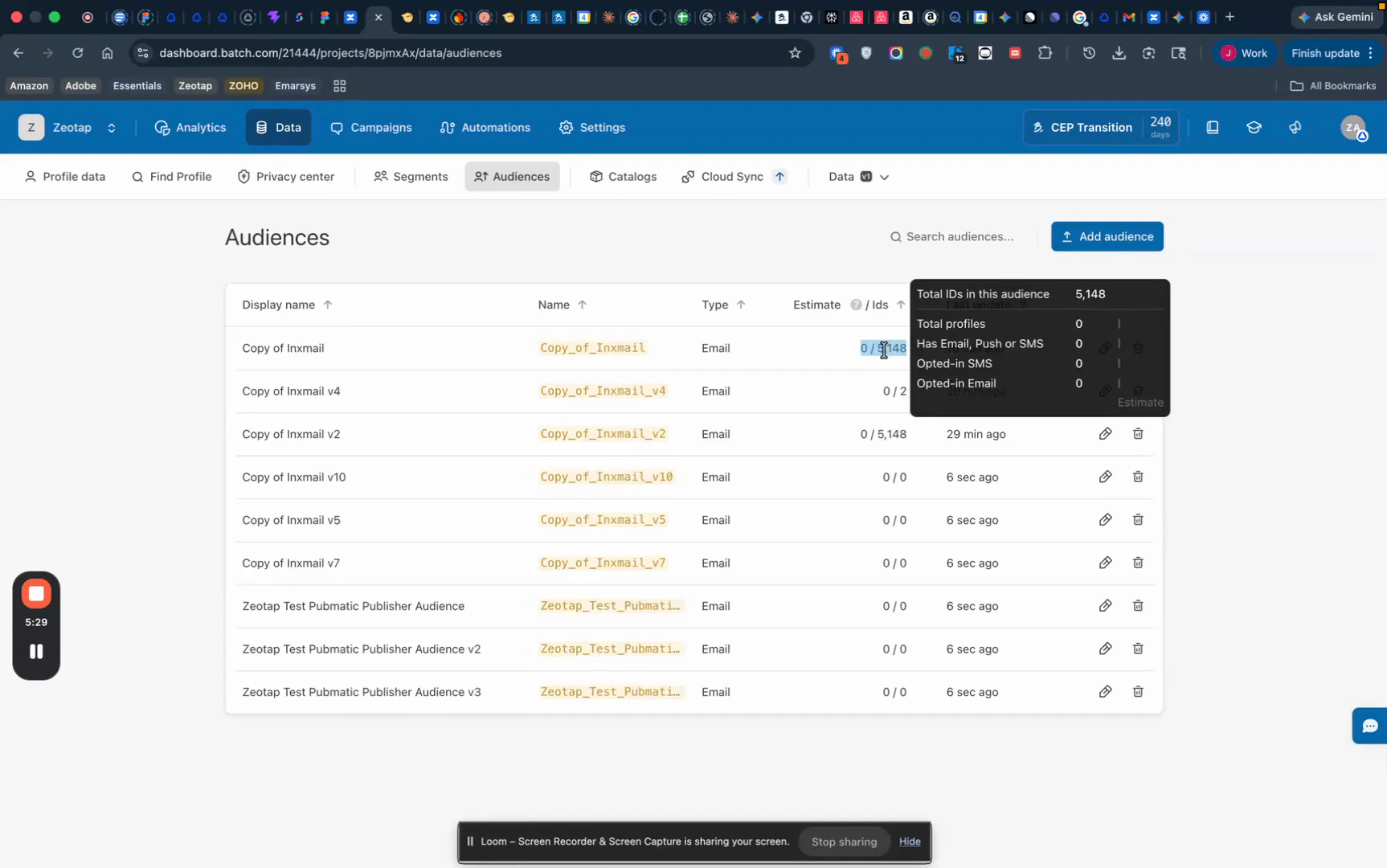Image resolution: width=1387 pixels, height=868 pixels.
Task: Edit the unversioned Zeotap Test Pubmatic Publisher Audience
Action: click(x=1106, y=606)
